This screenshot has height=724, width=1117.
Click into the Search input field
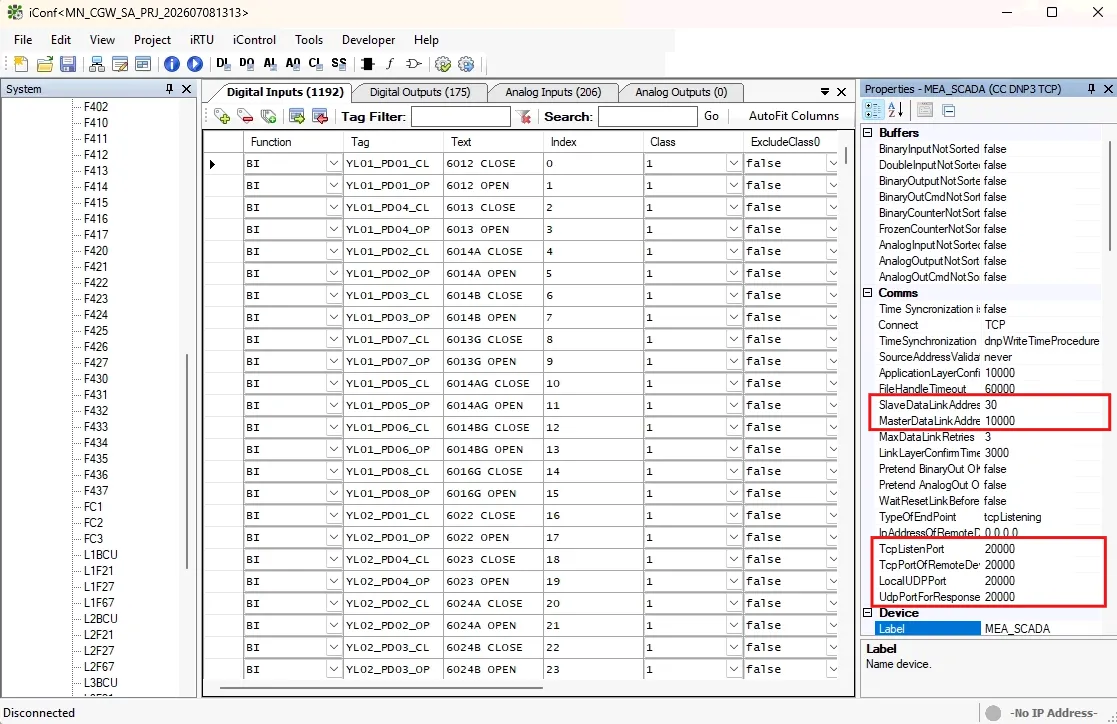(x=648, y=117)
